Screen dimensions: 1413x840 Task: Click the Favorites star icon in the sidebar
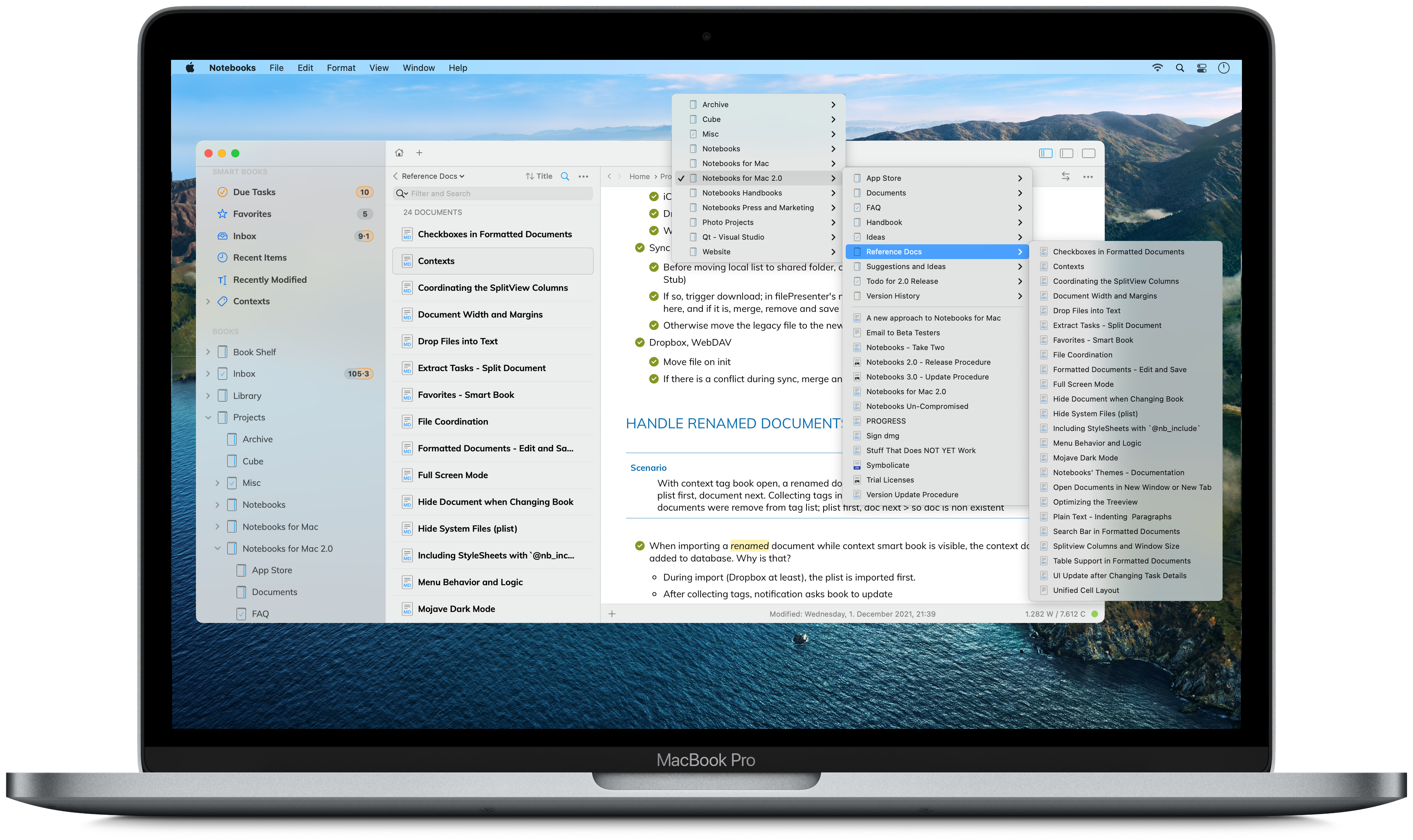(x=222, y=214)
